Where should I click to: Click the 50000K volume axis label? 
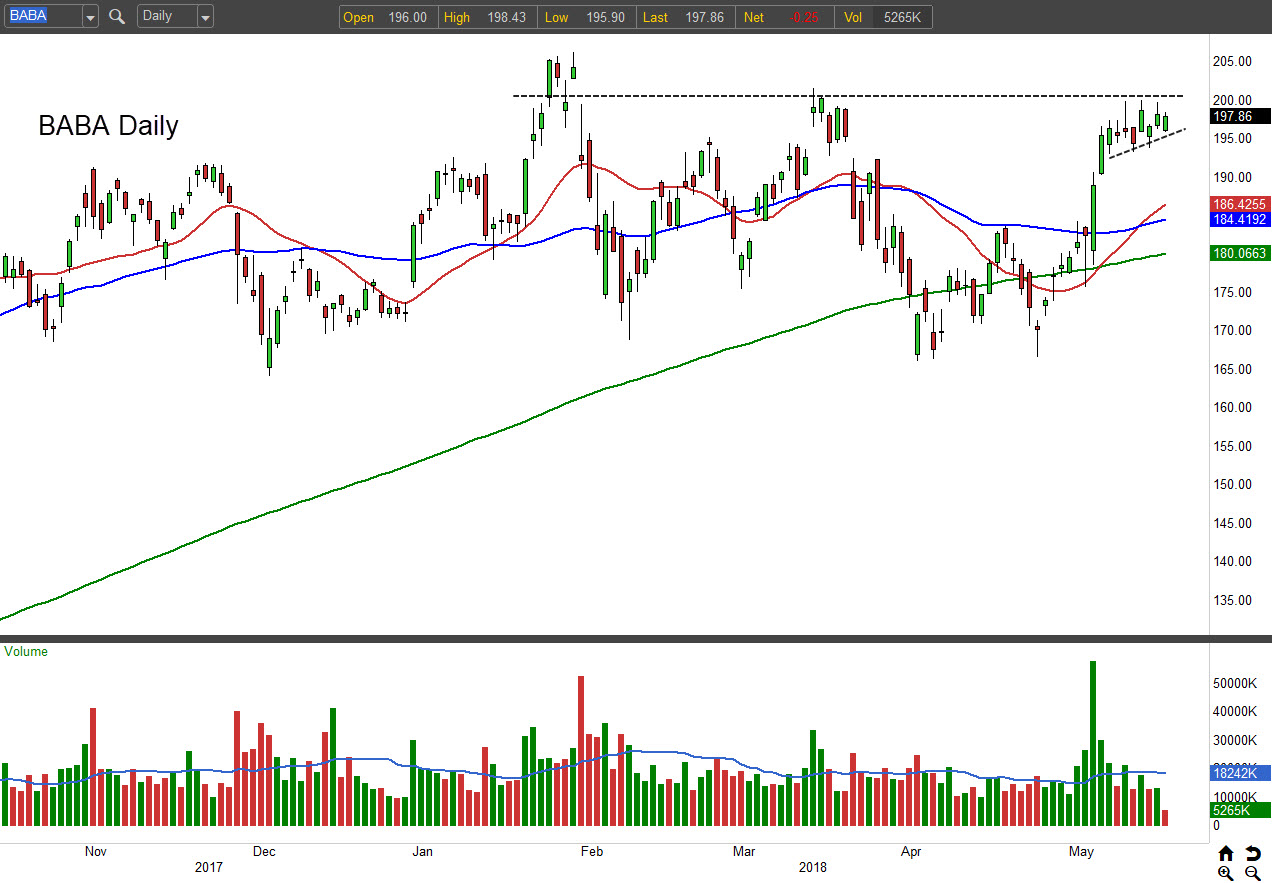1234,684
